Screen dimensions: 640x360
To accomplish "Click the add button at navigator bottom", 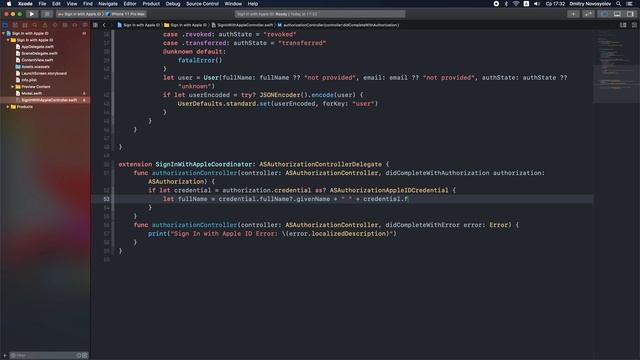I will click(x=5, y=356).
